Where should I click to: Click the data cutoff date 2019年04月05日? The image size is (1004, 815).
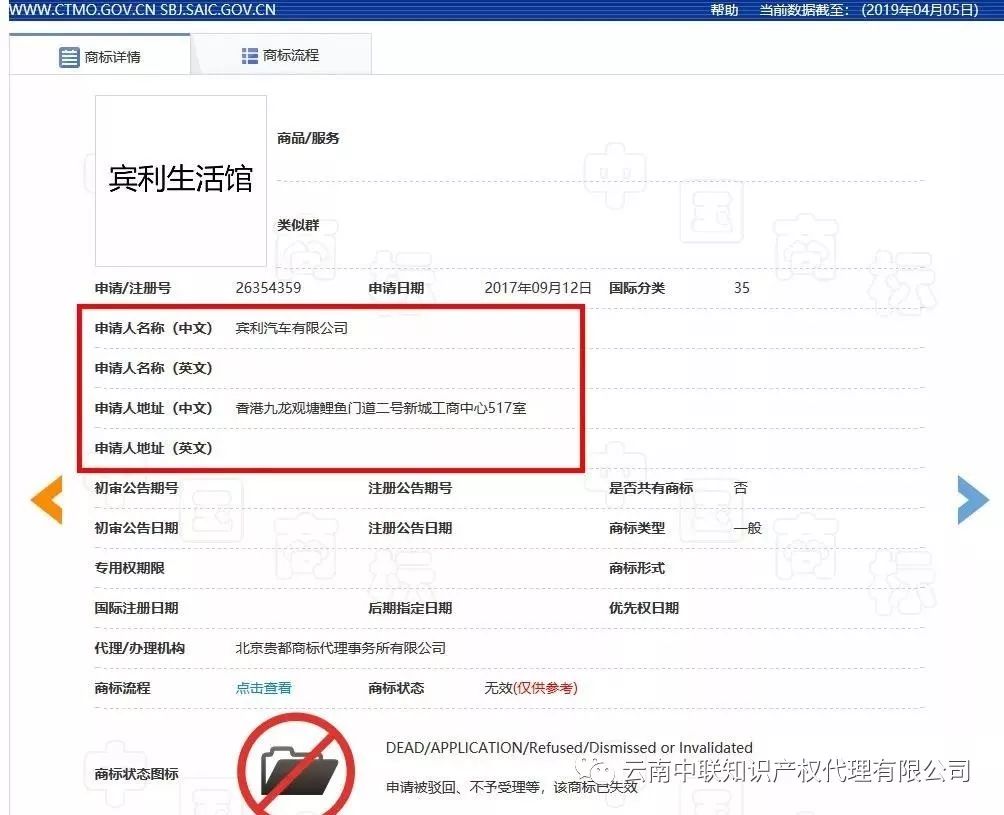pos(919,10)
